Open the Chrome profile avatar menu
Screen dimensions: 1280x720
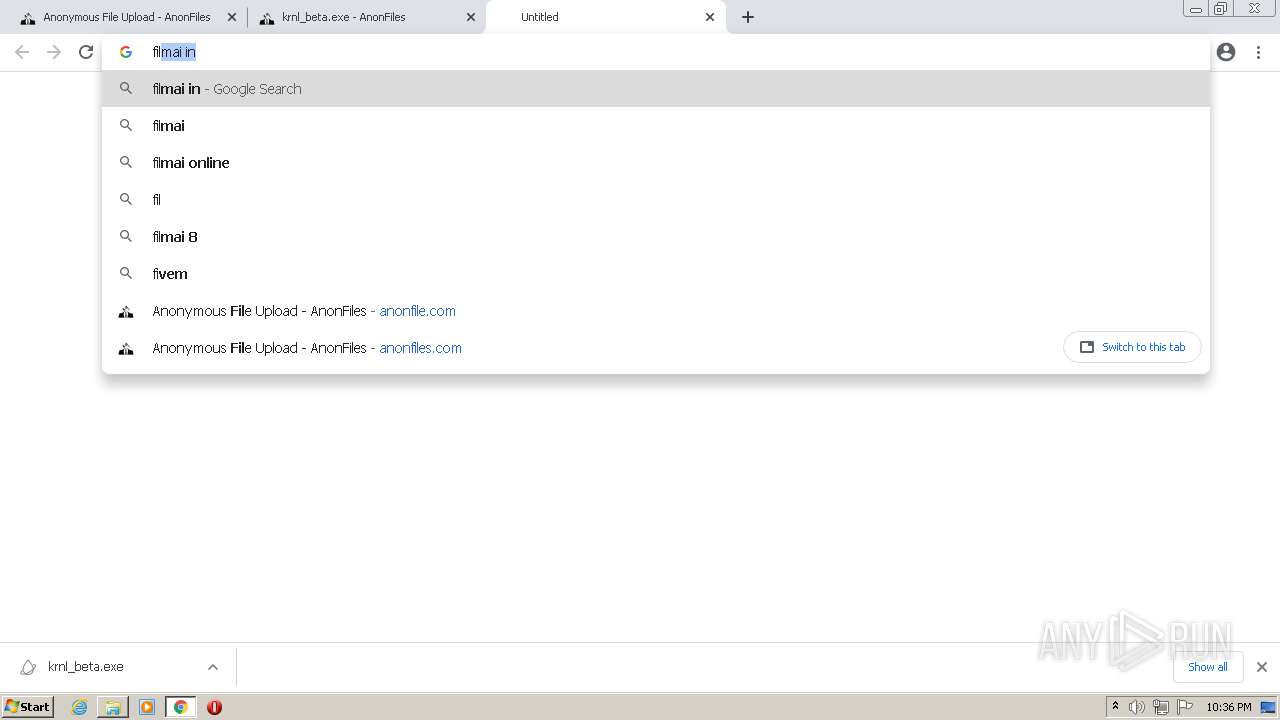1226,52
